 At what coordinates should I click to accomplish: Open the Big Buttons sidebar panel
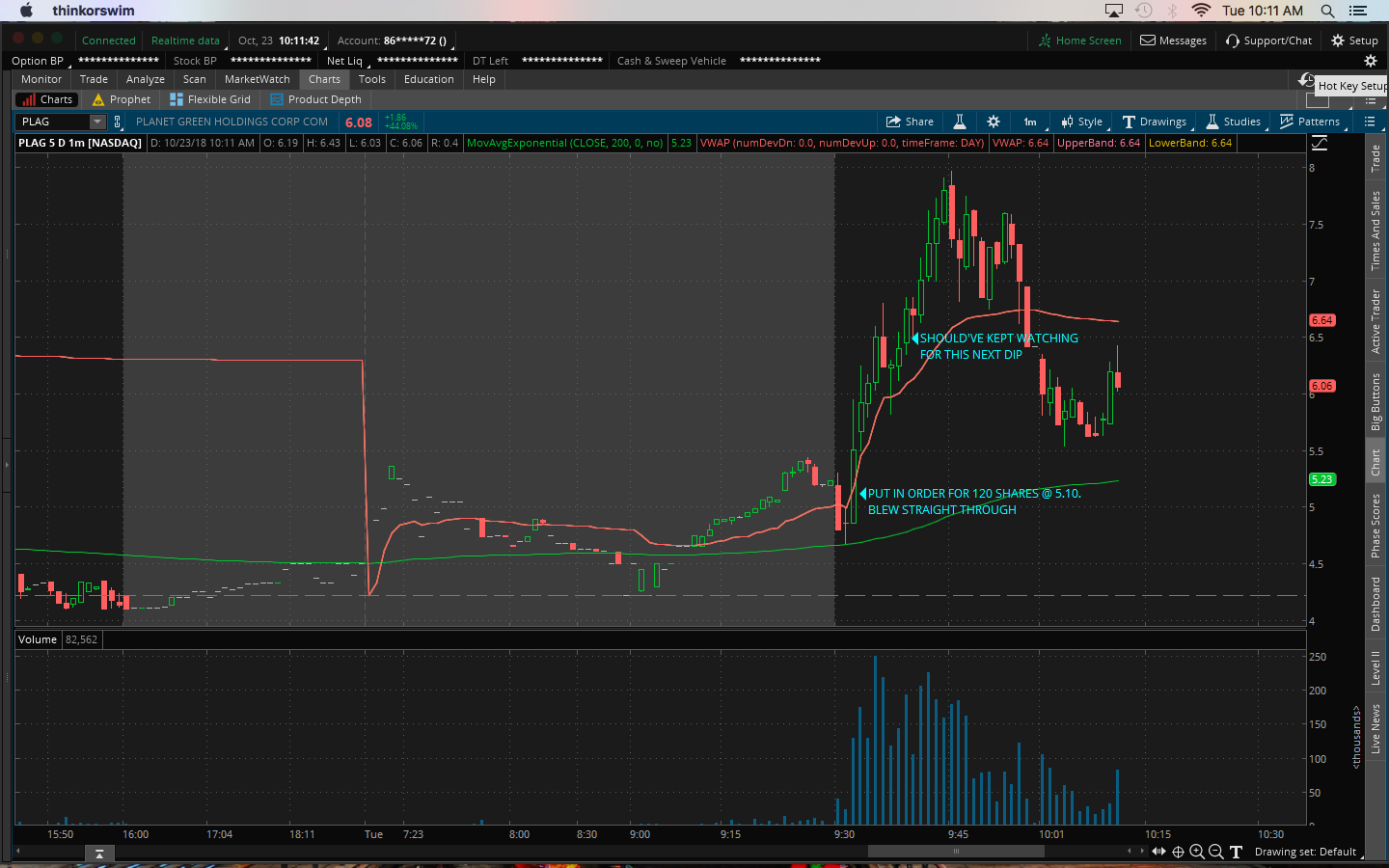click(x=1375, y=401)
